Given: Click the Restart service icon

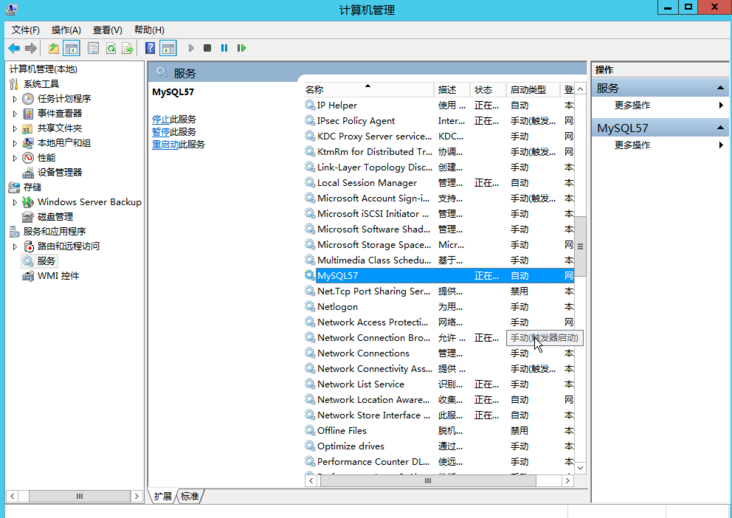Looking at the screenshot, I should point(241,48).
